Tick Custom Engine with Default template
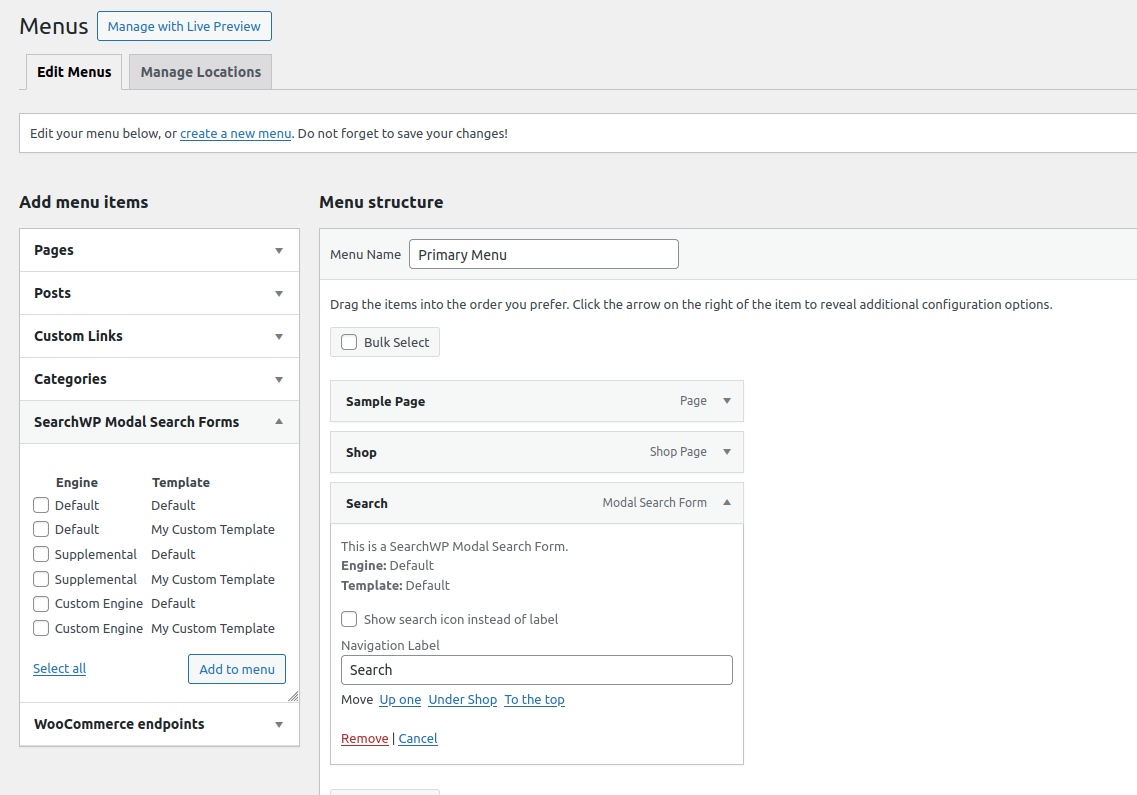The width and height of the screenshot is (1137, 795). click(41, 604)
